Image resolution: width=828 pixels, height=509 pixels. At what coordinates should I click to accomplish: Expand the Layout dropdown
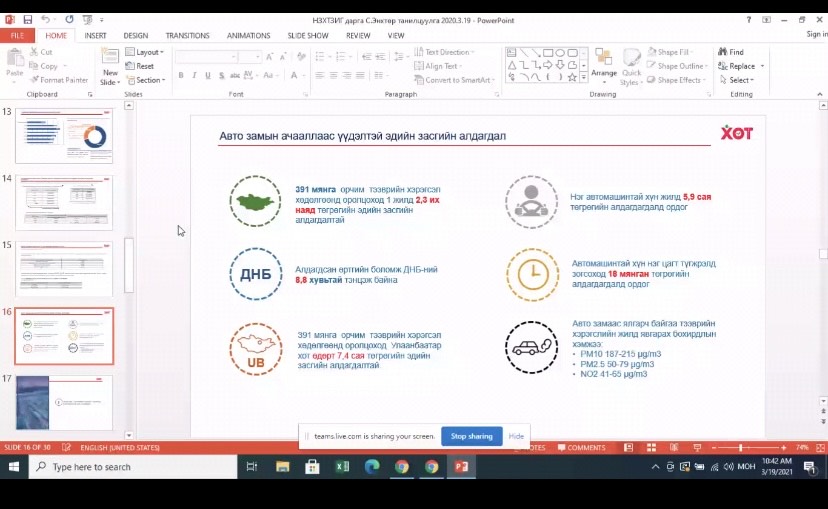click(x=148, y=52)
